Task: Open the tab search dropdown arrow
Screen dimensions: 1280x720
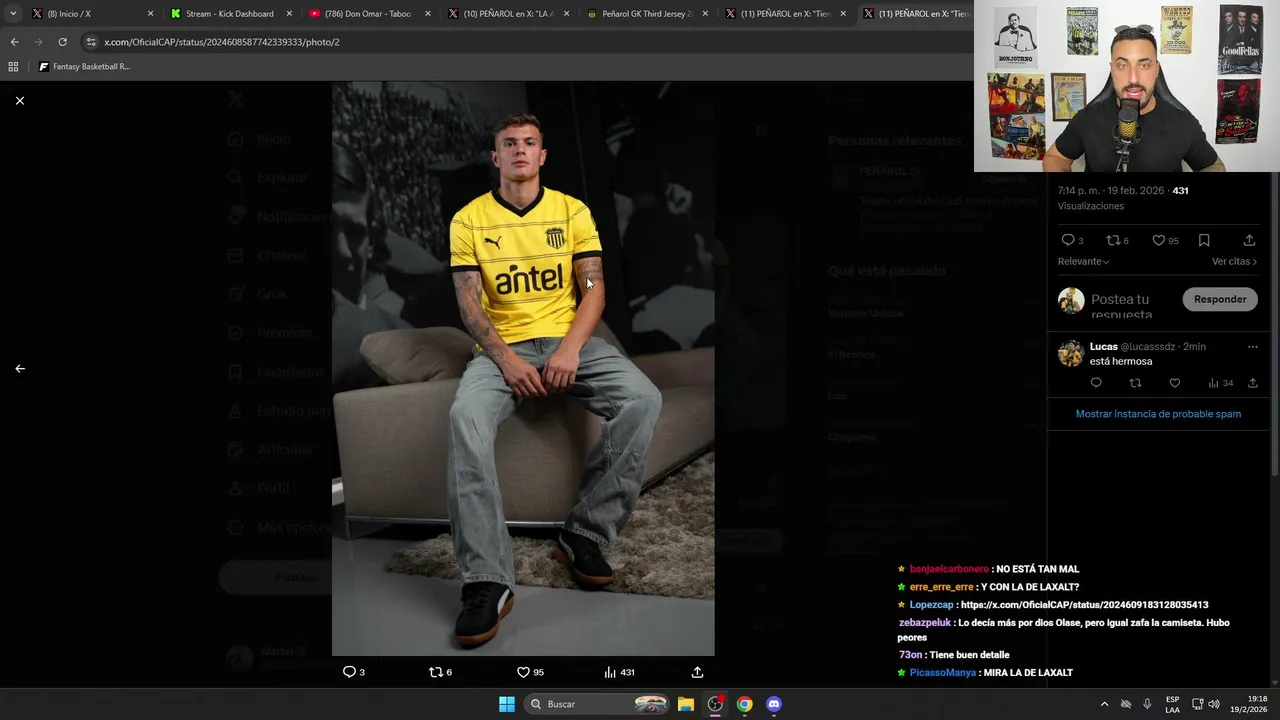Action: point(12,14)
